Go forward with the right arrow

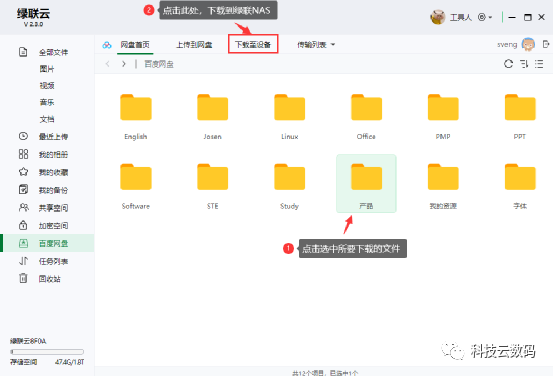coord(123,64)
